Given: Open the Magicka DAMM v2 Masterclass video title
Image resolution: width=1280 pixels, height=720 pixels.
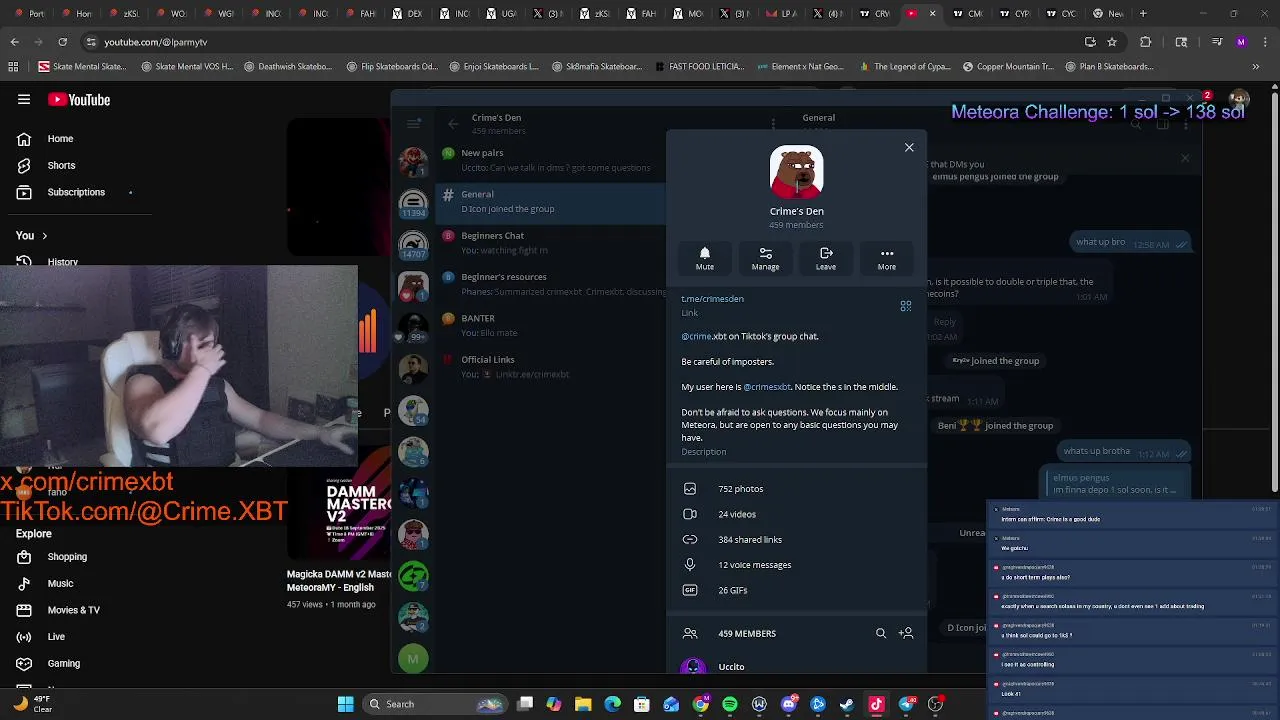Looking at the screenshot, I should click(339, 581).
